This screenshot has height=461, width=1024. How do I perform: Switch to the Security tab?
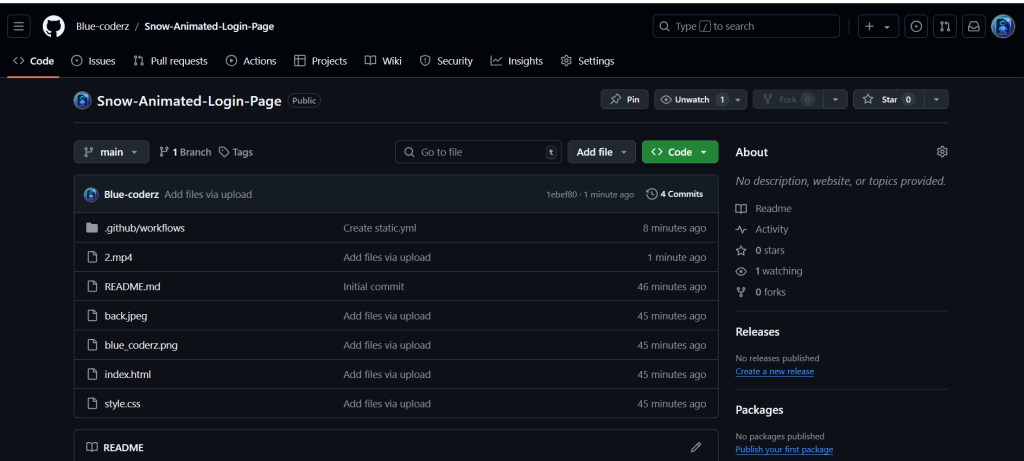[x=446, y=61]
